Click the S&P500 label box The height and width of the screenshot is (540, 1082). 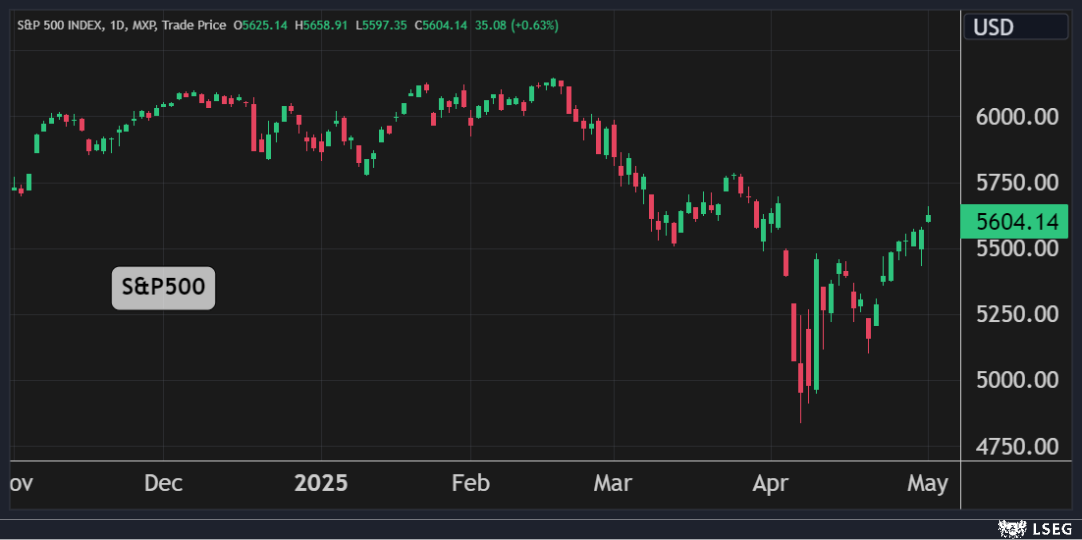[x=163, y=288]
